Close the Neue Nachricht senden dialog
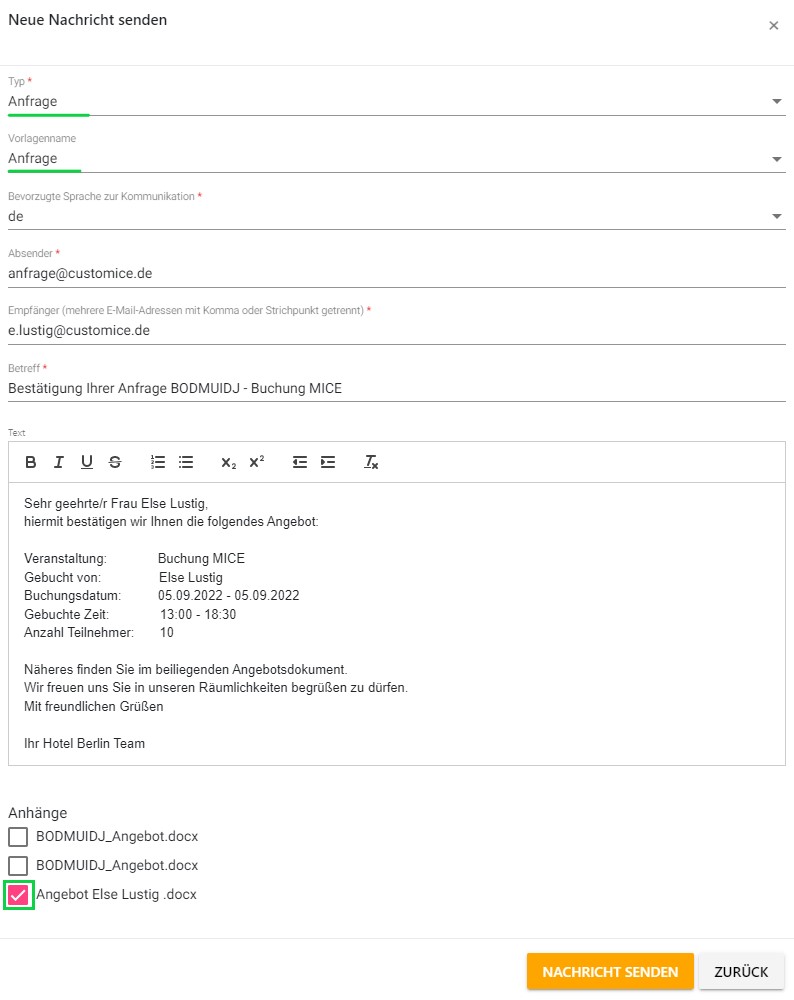This screenshot has width=794, height=1000. pos(774,26)
